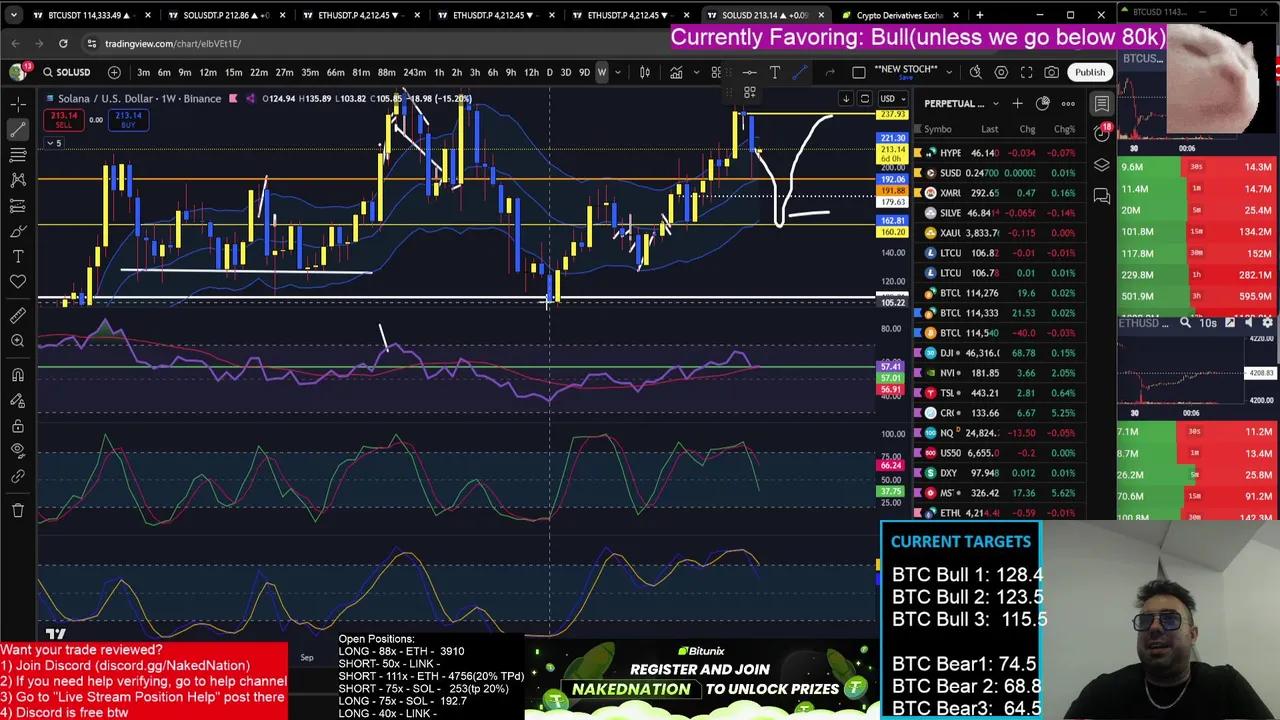Open the indicators menu

pos(676,72)
